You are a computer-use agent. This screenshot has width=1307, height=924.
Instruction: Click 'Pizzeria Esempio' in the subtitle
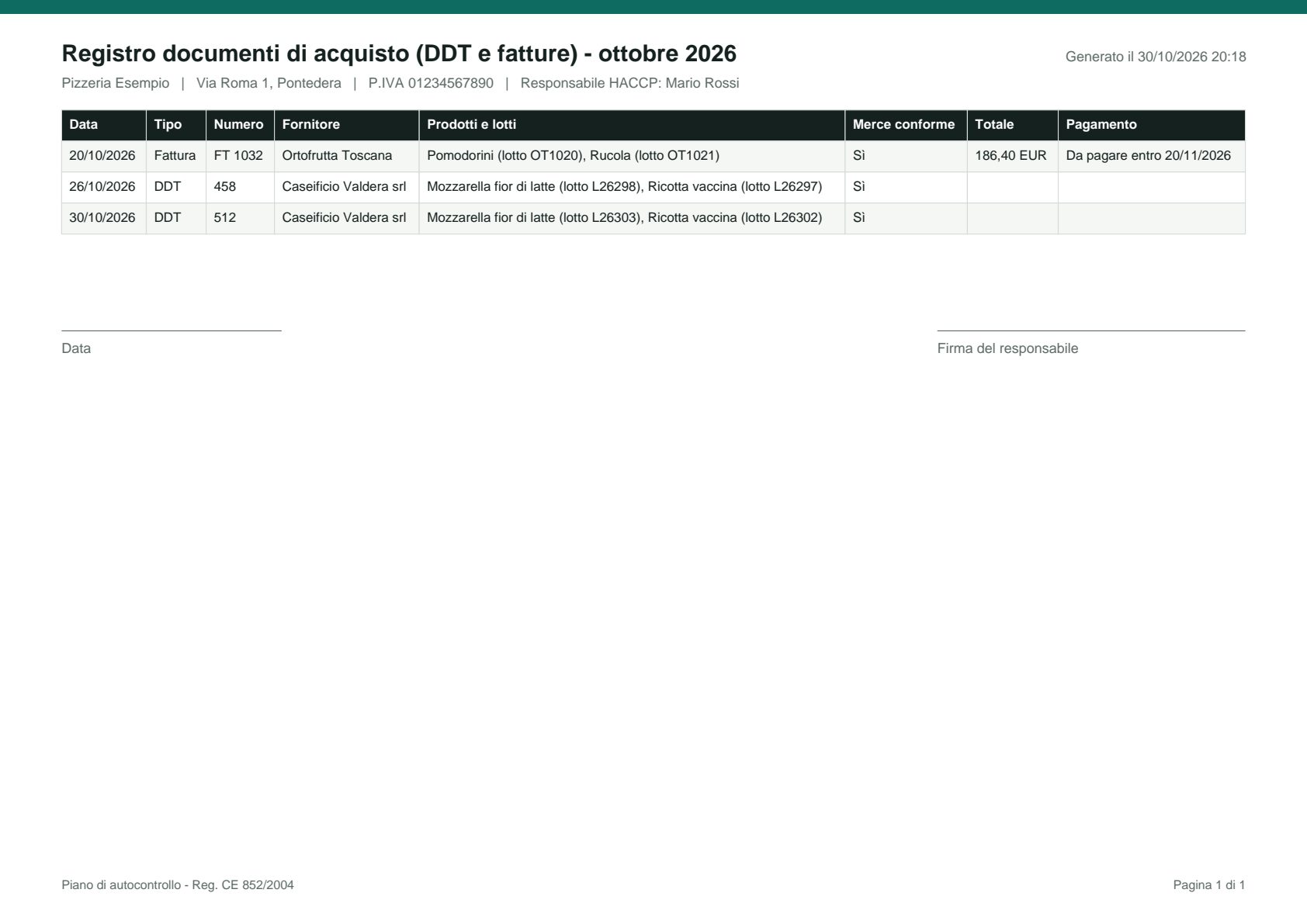click(x=116, y=83)
